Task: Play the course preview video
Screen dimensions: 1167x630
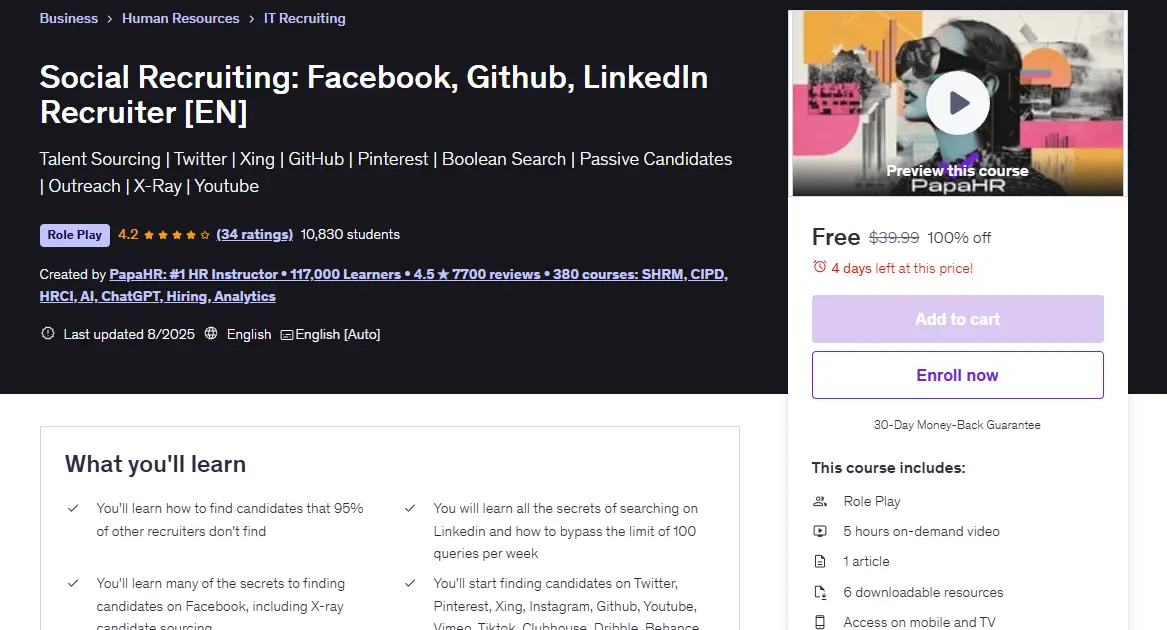Action: coord(957,103)
